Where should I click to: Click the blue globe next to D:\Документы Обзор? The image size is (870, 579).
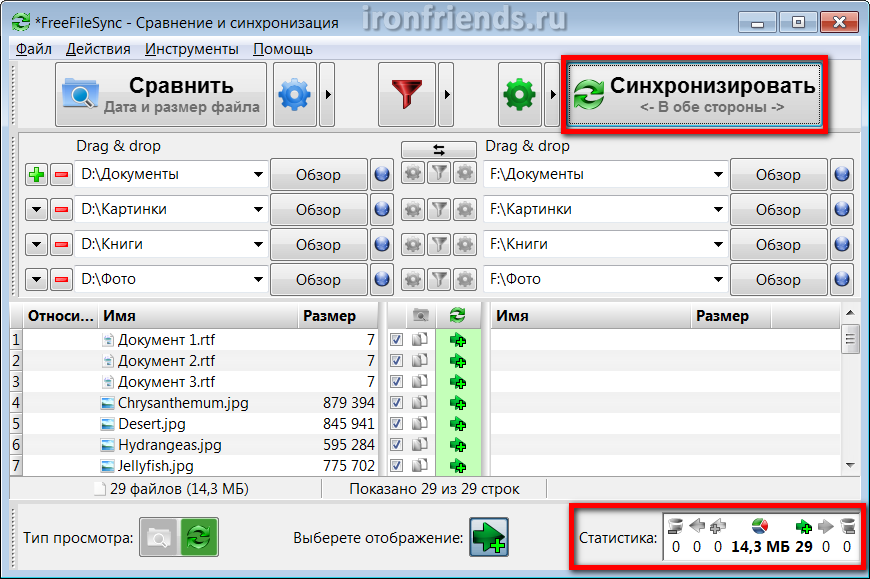pos(381,175)
